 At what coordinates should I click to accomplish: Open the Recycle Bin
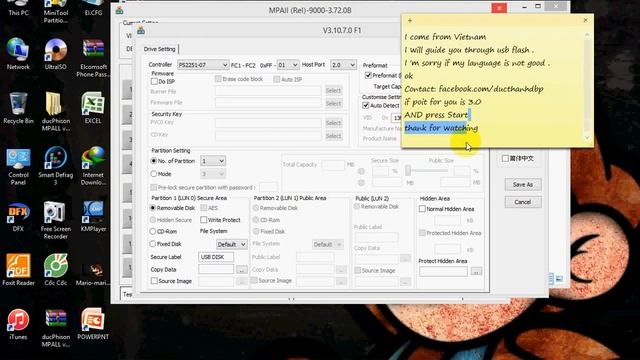(18, 108)
